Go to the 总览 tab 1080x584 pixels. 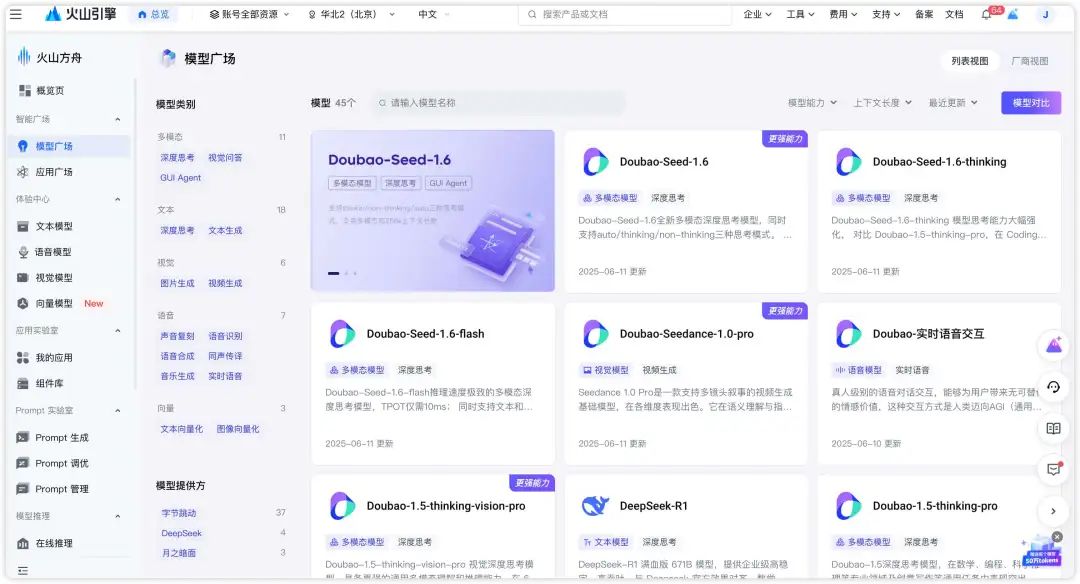pyautogui.click(x=153, y=14)
